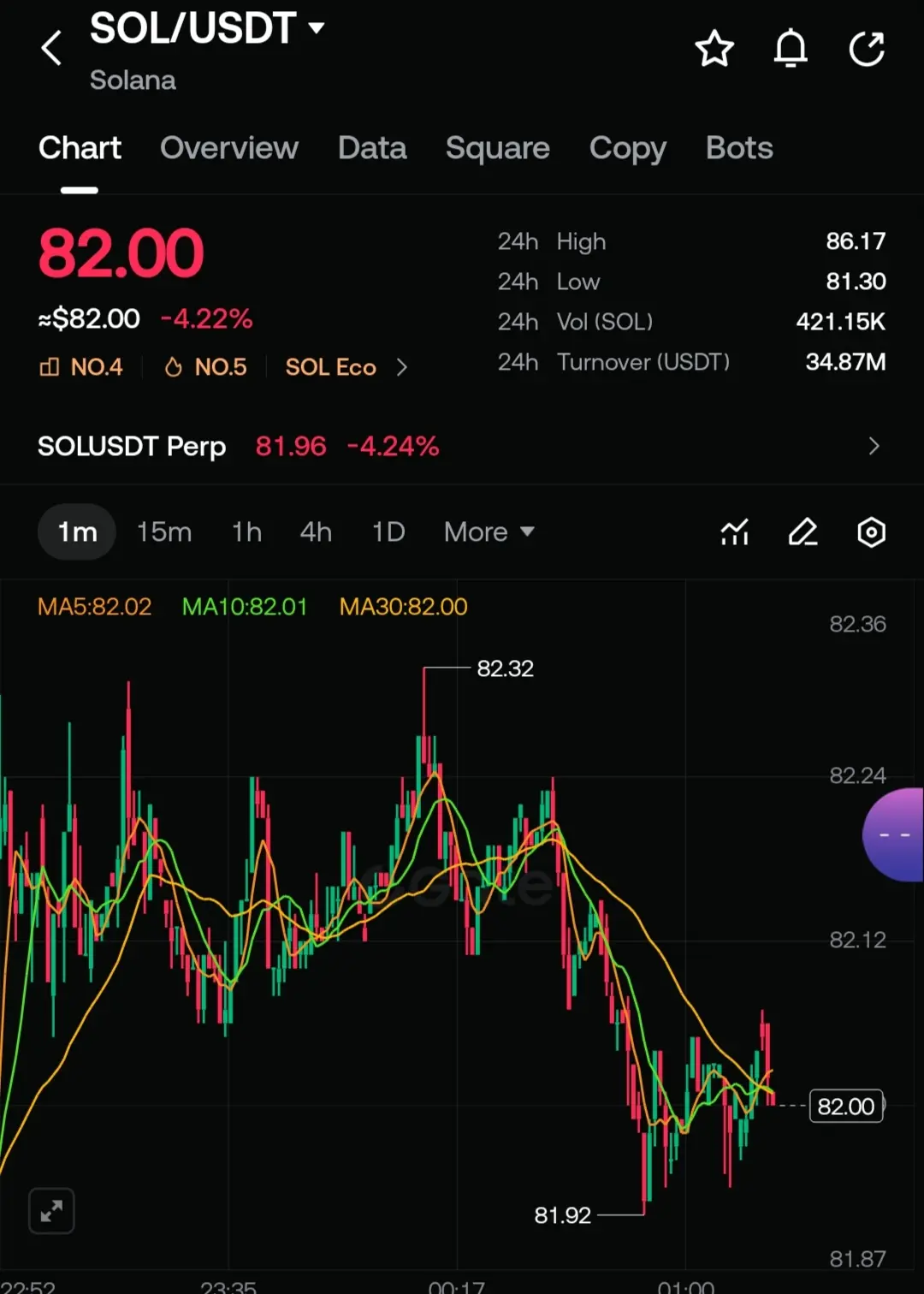Tap the MA5:82.02 indicator label
Image resolution: width=924 pixels, height=1294 pixels.
pyautogui.click(x=95, y=607)
